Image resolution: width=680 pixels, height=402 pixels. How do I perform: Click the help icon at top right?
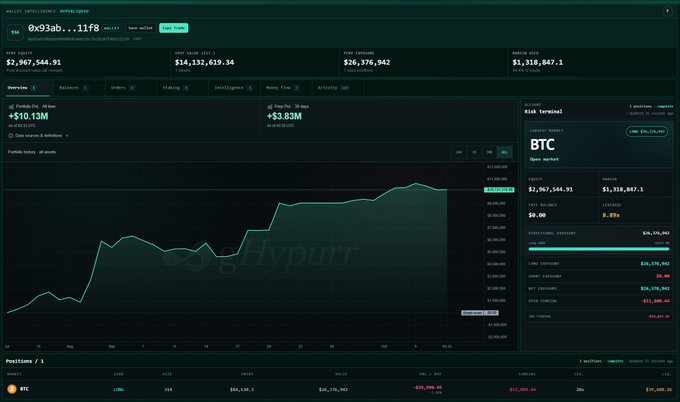point(667,11)
